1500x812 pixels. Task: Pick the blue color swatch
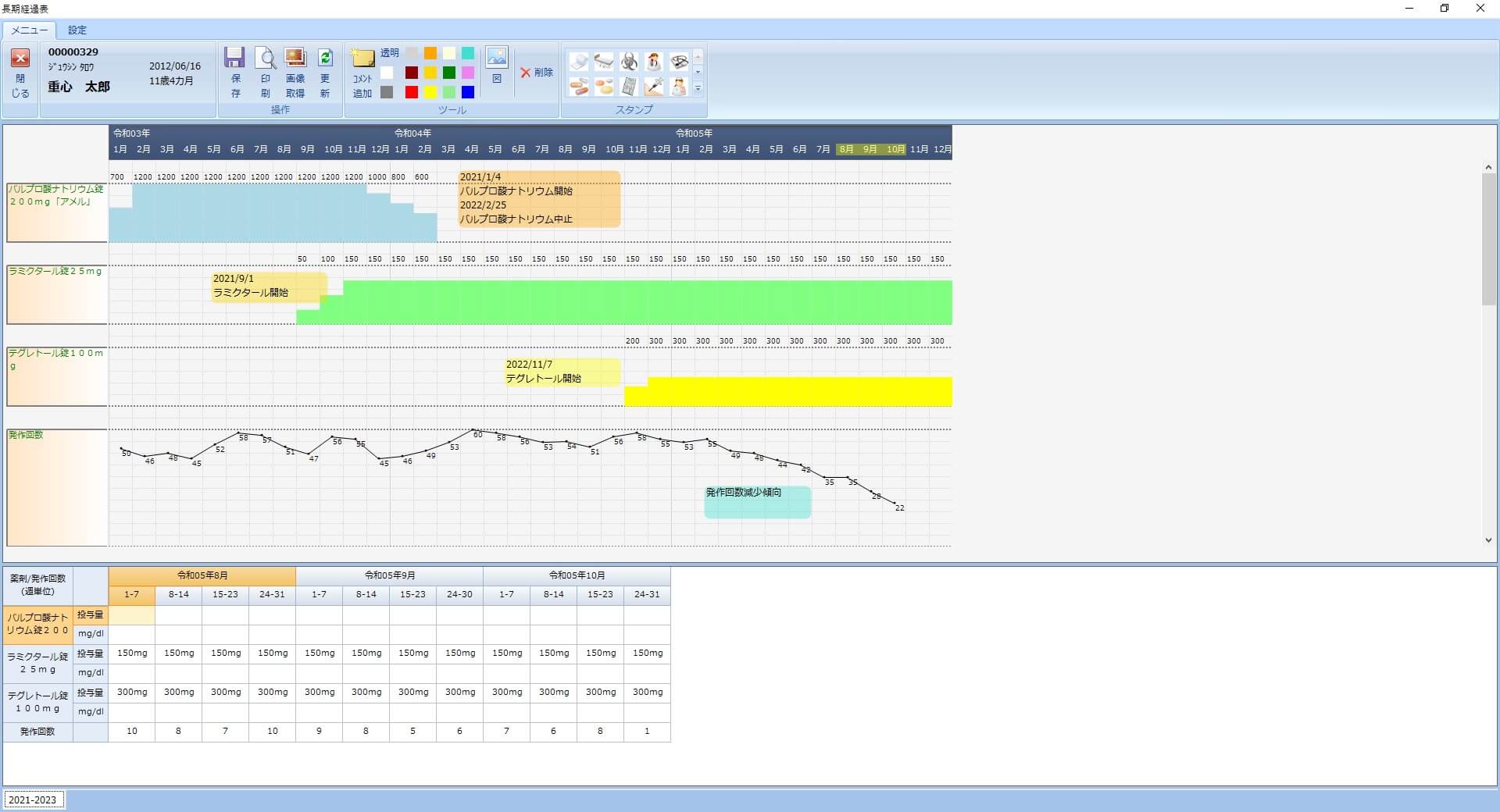(x=467, y=92)
